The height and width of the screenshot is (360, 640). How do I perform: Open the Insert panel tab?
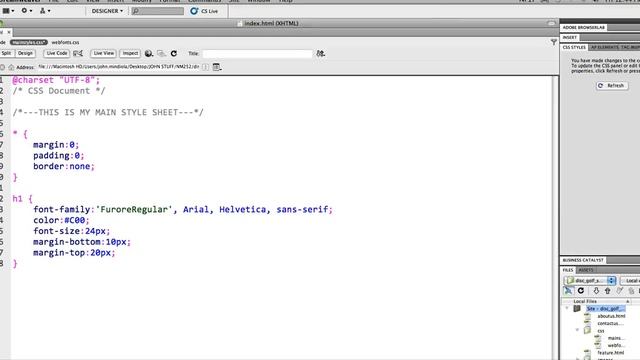[x=570, y=37]
